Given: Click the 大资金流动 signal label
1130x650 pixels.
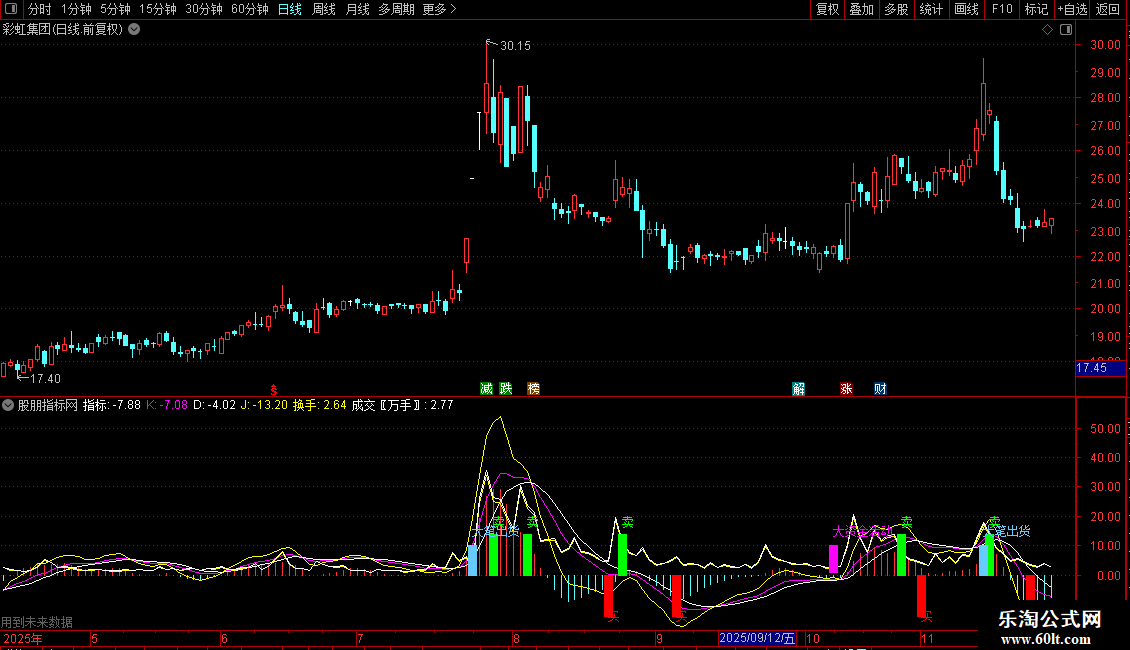Looking at the screenshot, I should [x=863, y=532].
